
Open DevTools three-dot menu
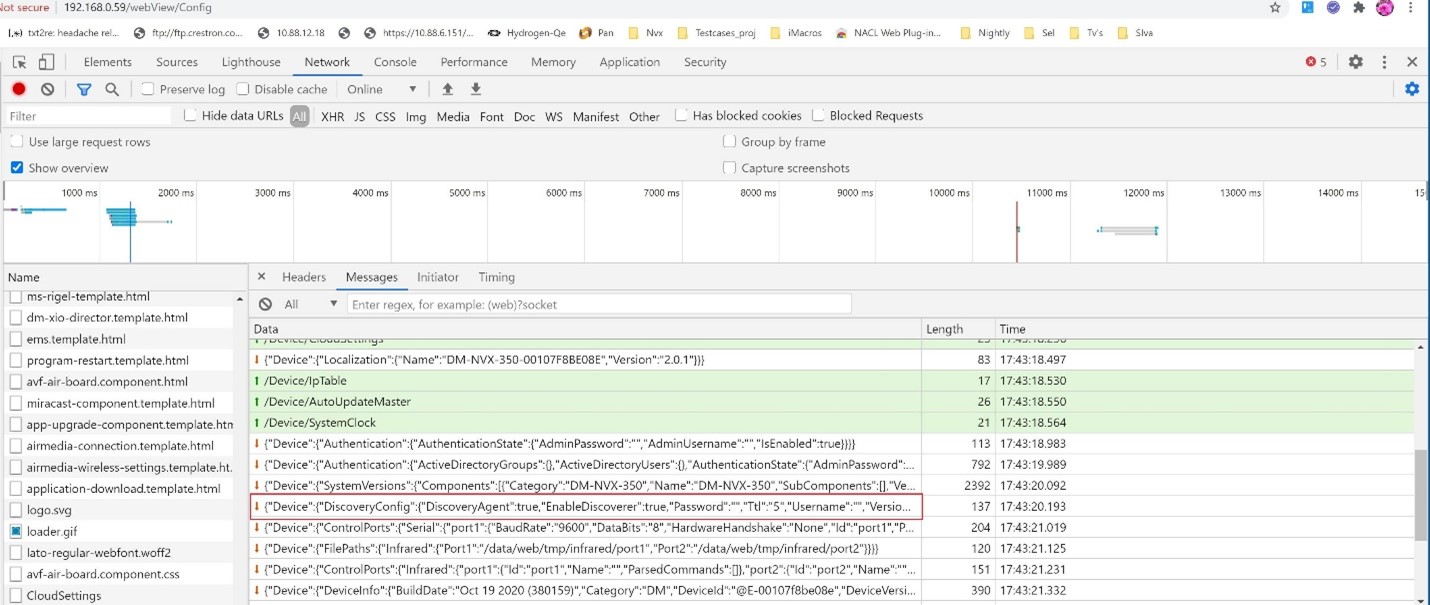click(1384, 62)
